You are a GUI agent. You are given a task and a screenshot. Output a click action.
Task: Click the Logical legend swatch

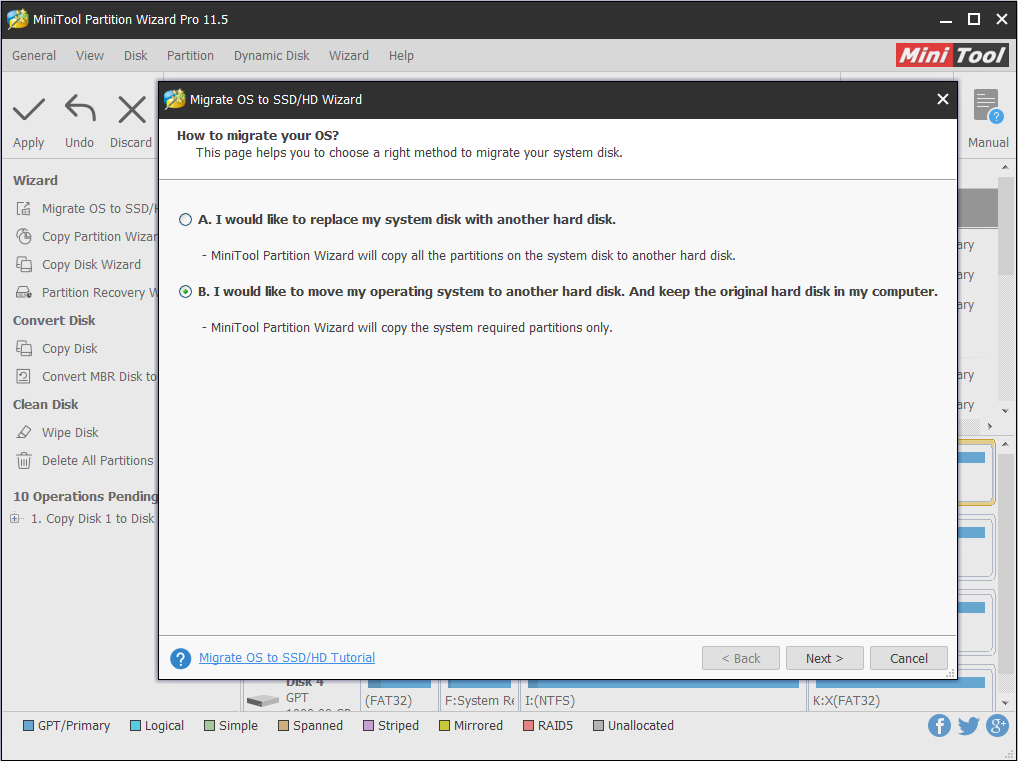136,725
